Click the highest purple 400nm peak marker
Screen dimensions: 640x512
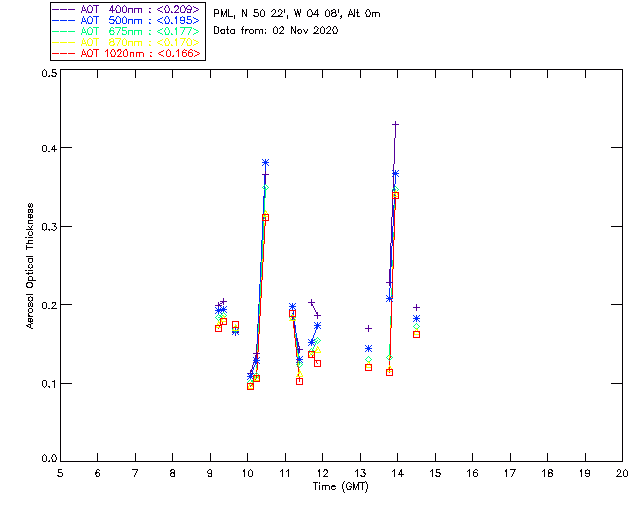(x=395, y=124)
